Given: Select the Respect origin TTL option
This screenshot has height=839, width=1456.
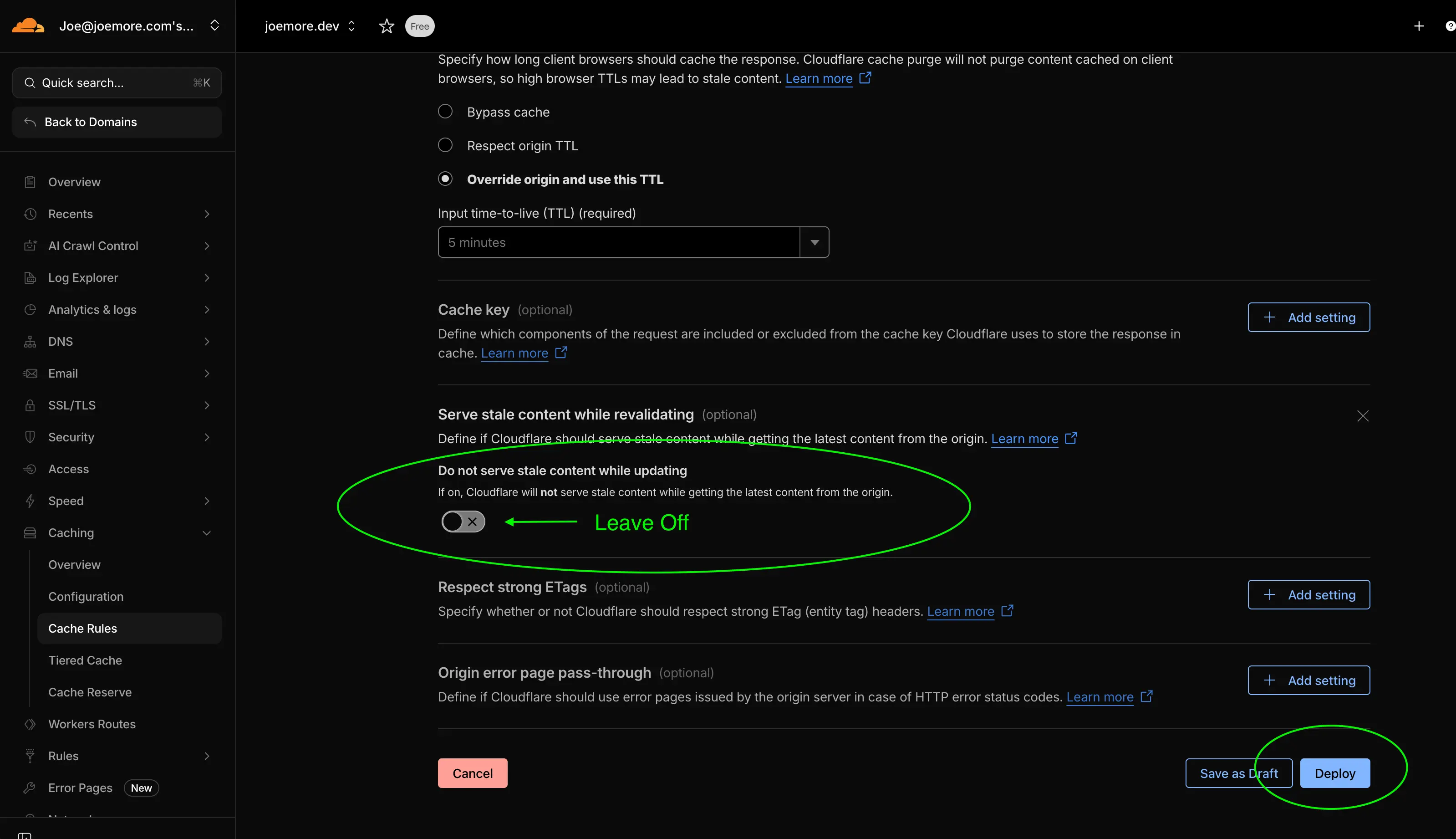Looking at the screenshot, I should 445,145.
